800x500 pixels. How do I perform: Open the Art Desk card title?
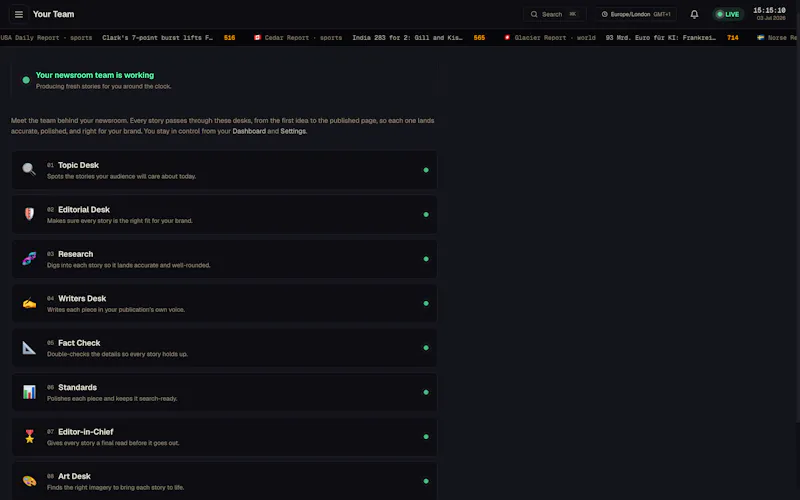[74, 476]
